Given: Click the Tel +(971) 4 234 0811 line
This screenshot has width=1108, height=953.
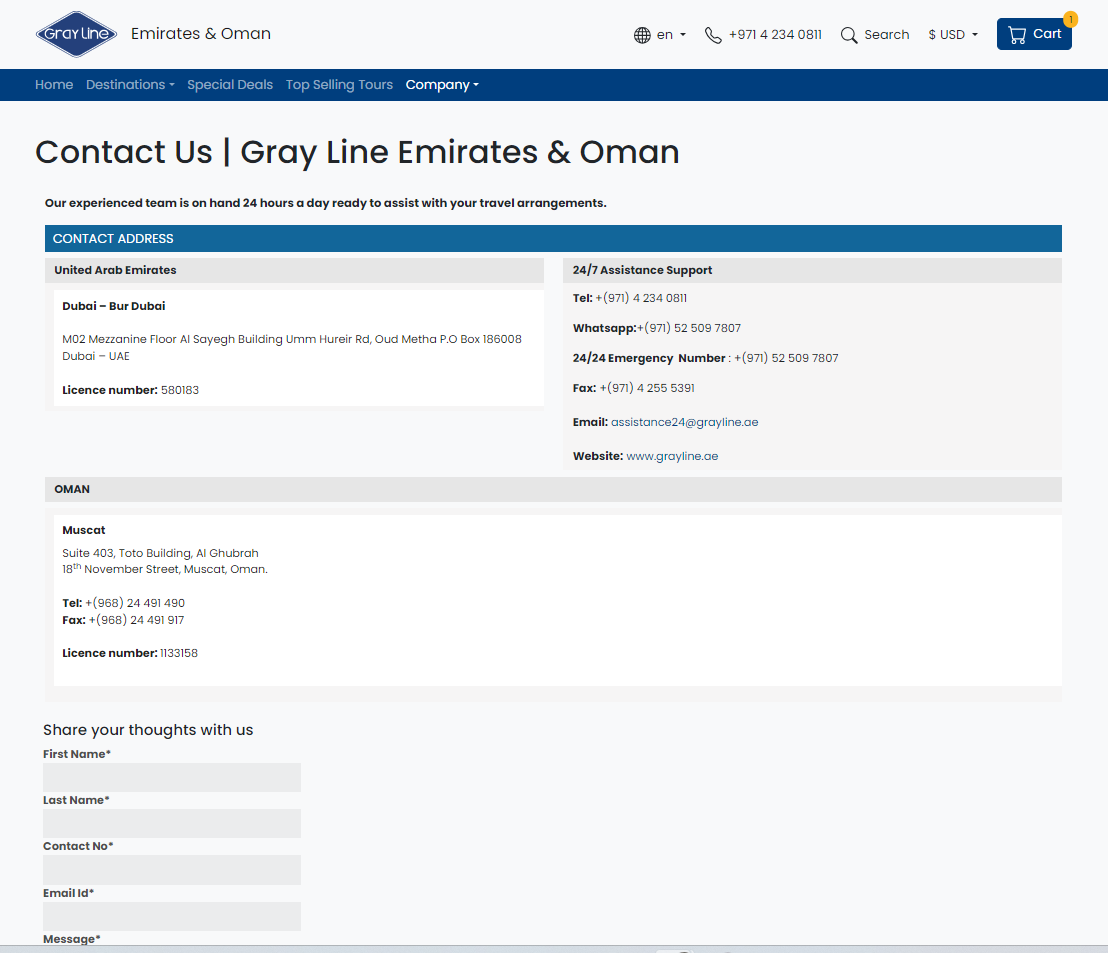Looking at the screenshot, I should point(629,298).
